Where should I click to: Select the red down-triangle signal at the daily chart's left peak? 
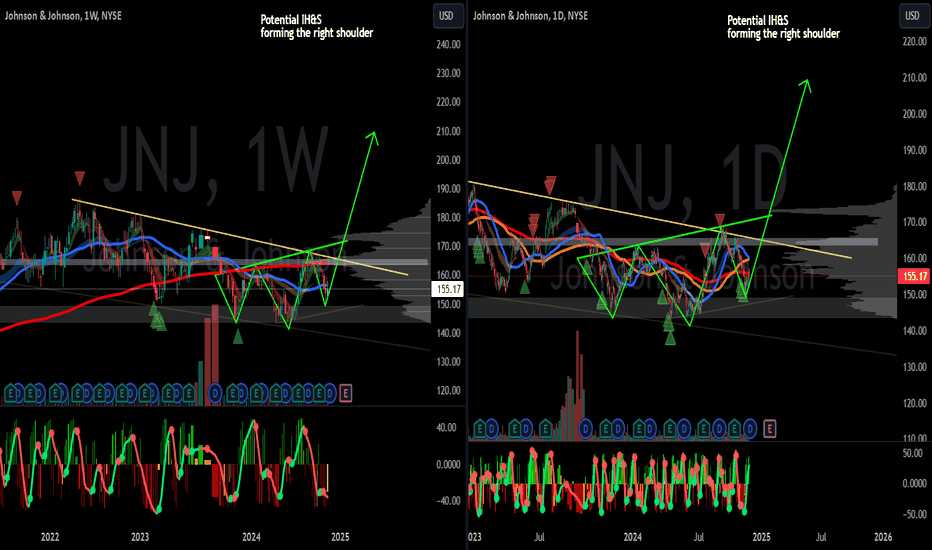coord(550,185)
